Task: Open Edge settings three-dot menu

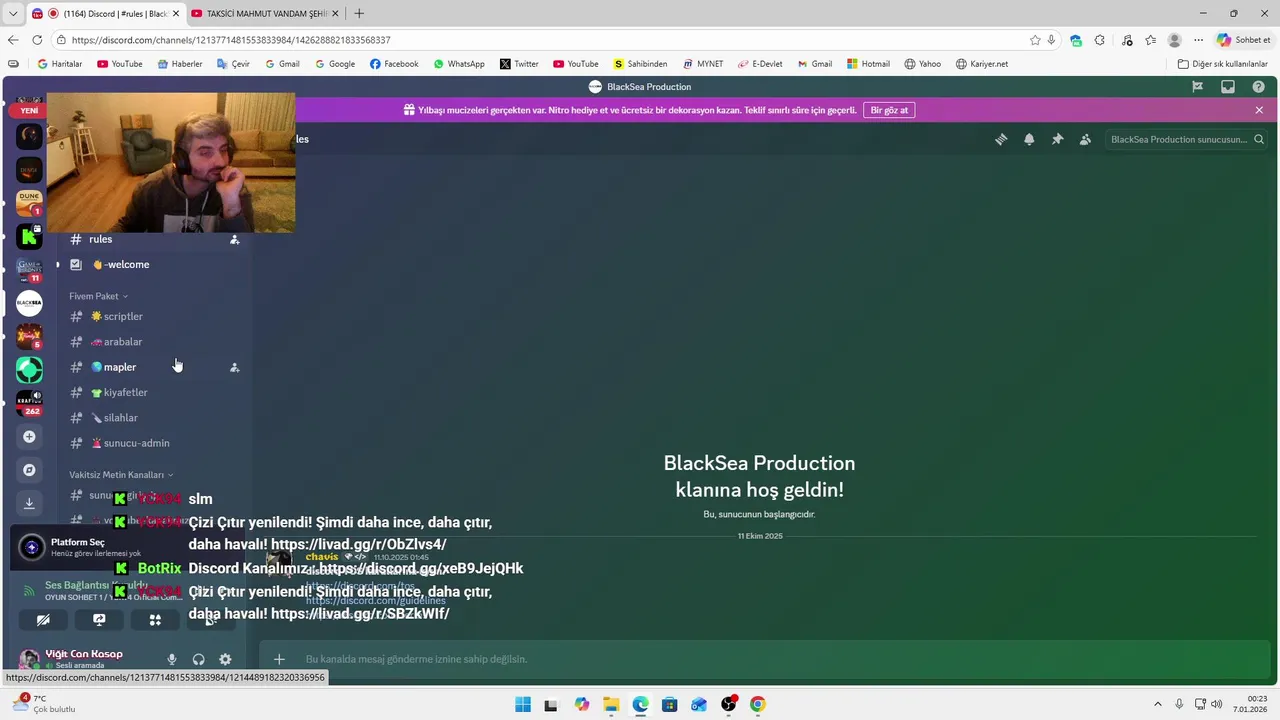Action: tap(1198, 40)
